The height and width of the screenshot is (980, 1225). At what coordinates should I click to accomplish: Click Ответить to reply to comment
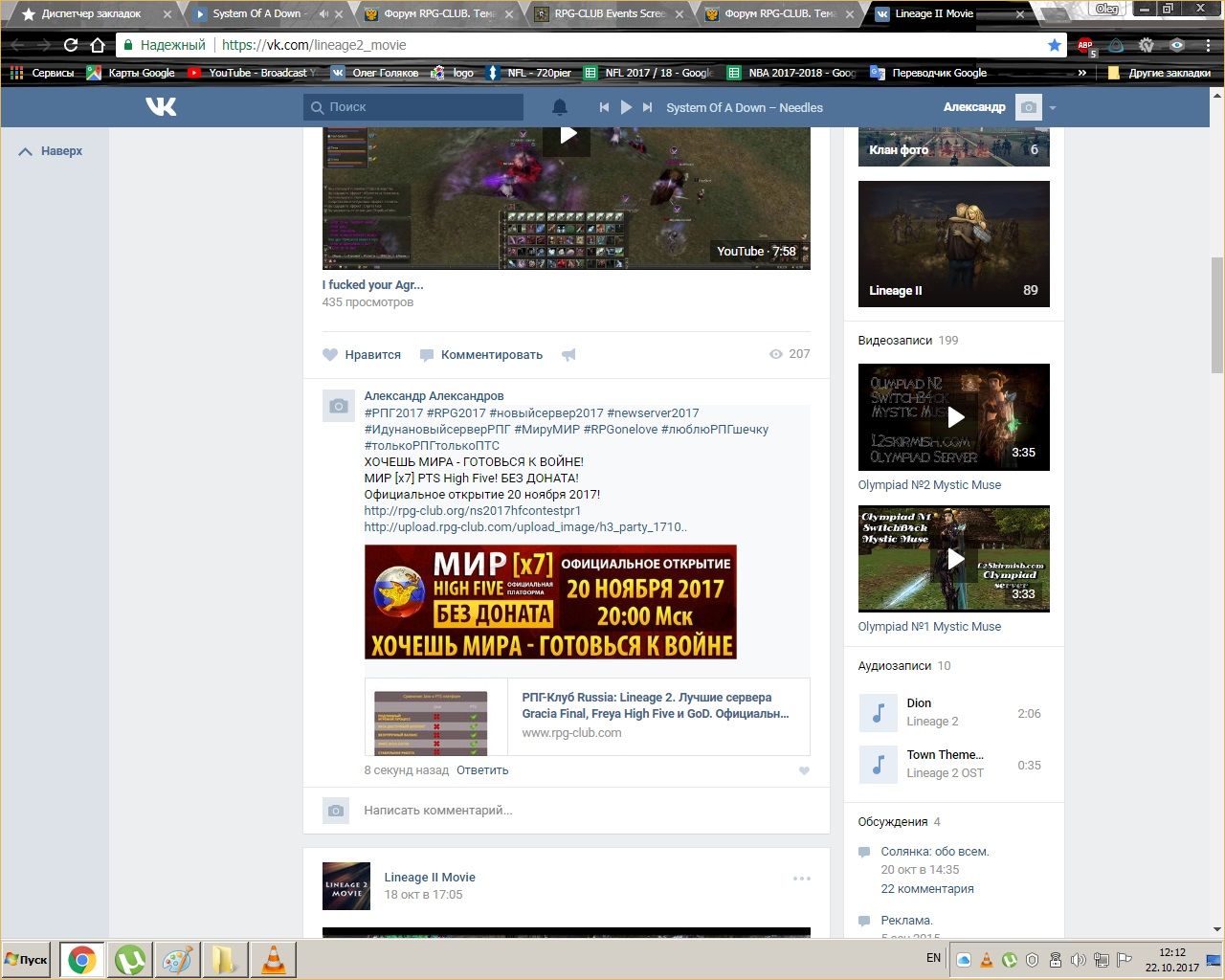point(482,769)
